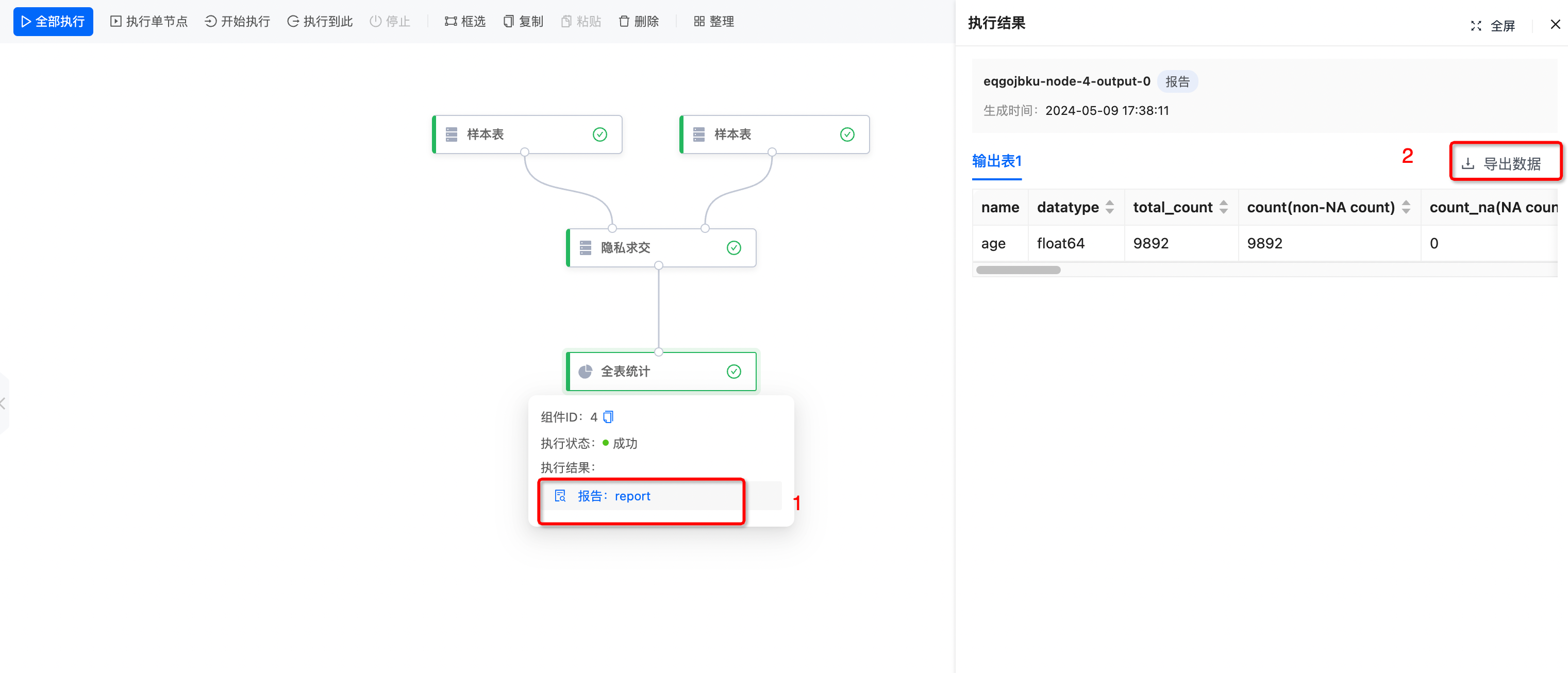Click success check icon on right 样本表
Screen dimensions: 1568x673
coord(847,134)
